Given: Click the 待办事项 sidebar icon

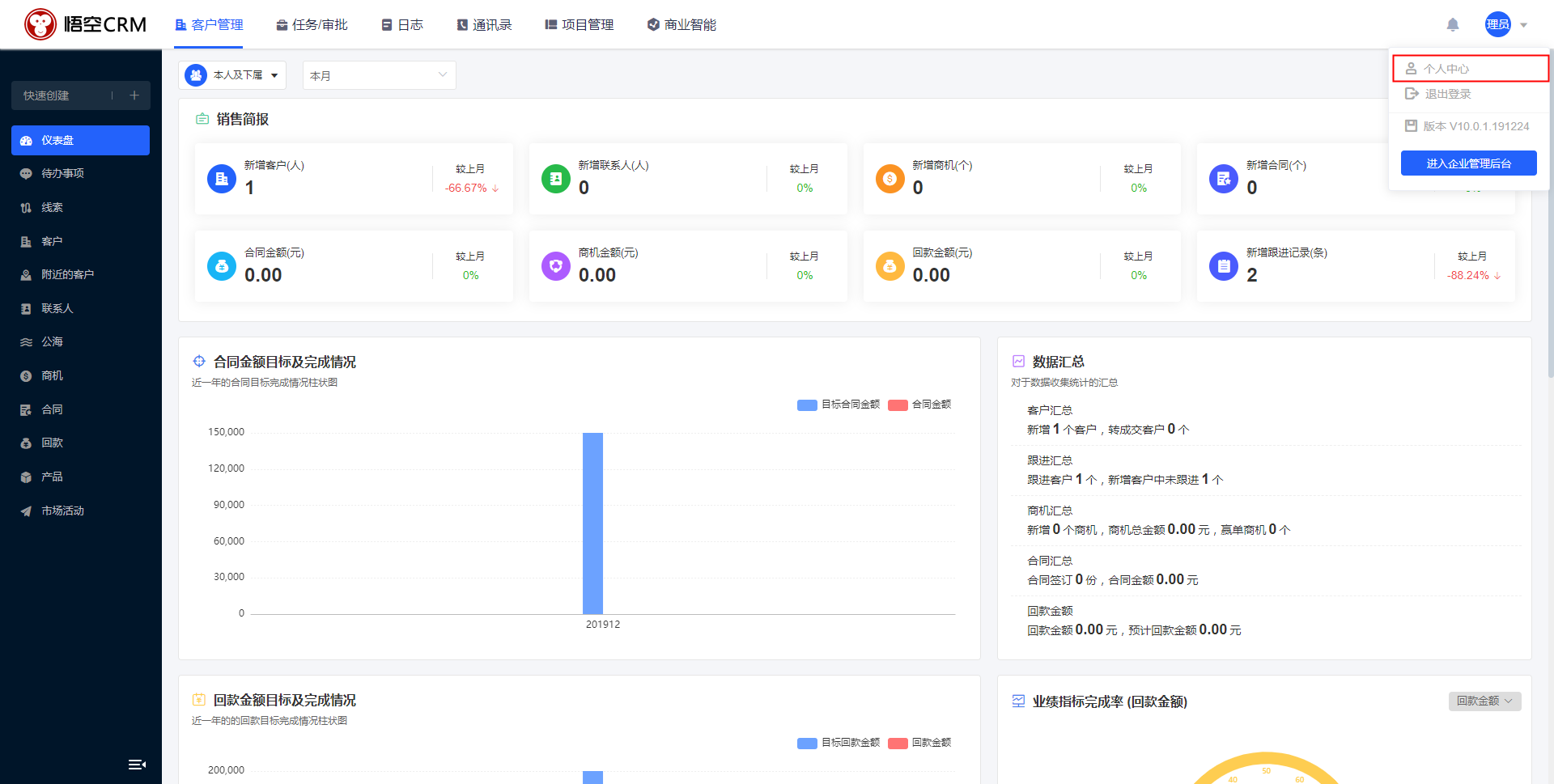Looking at the screenshot, I should click(26, 174).
